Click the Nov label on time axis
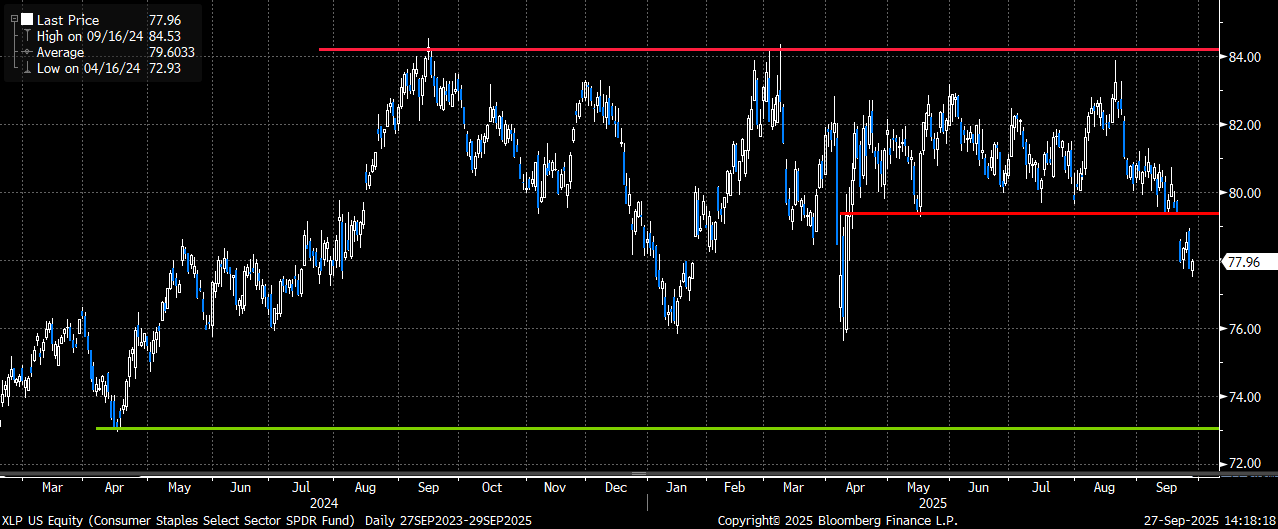Viewport: 1278px width, 529px height. [555, 488]
